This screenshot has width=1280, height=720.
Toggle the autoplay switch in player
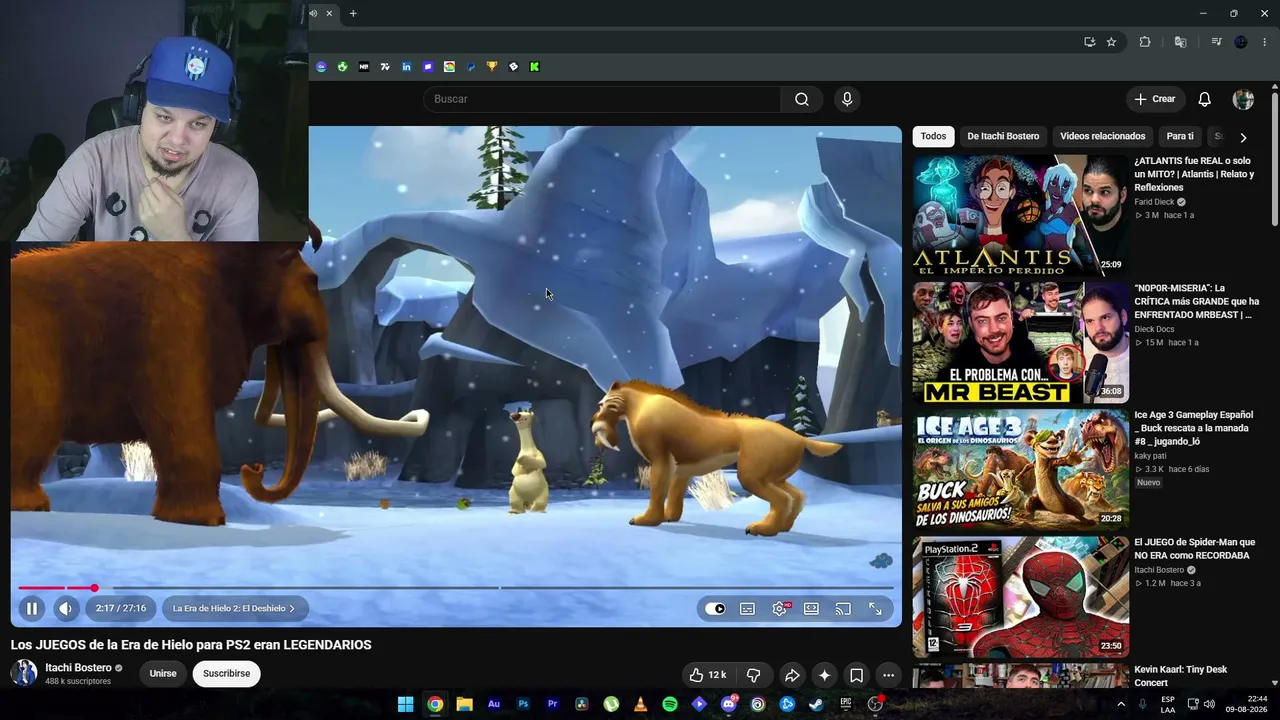715,608
